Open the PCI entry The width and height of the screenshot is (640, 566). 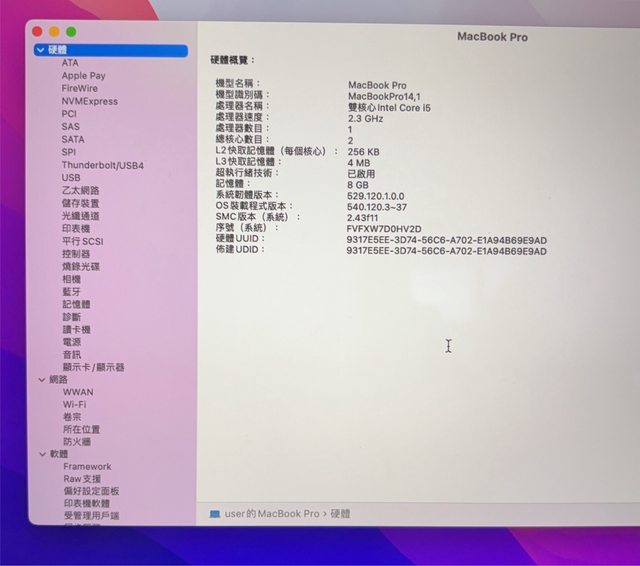[69, 114]
